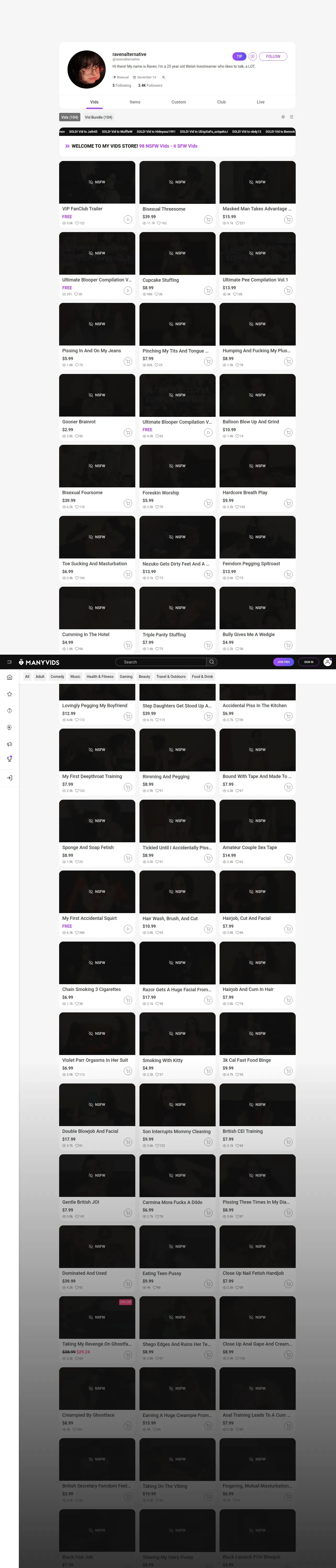The width and height of the screenshot is (336, 1568).
Task: Open the Club tab
Action: [221, 102]
